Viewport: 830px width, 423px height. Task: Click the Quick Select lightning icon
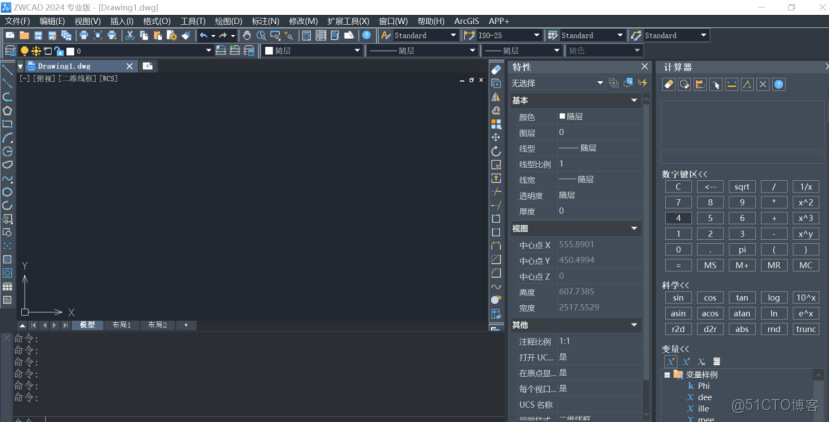click(x=642, y=83)
